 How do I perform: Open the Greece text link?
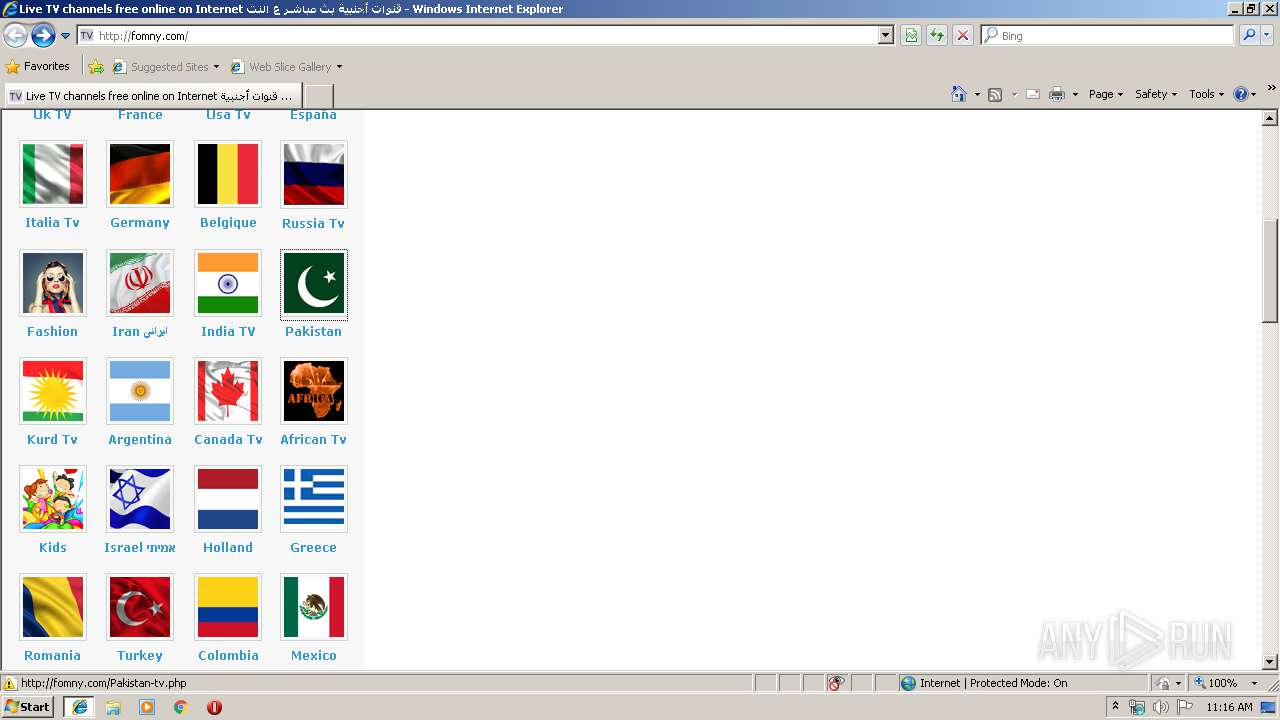pyautogui.click(x=313, y=547)
